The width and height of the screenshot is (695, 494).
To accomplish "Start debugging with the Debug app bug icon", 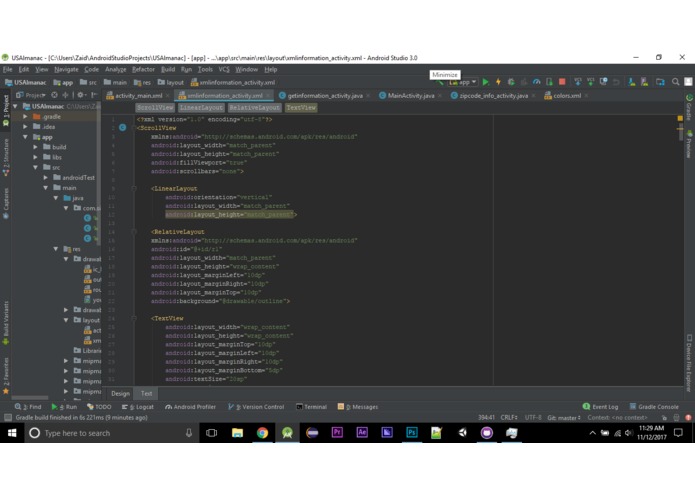I will pos(511,82).
